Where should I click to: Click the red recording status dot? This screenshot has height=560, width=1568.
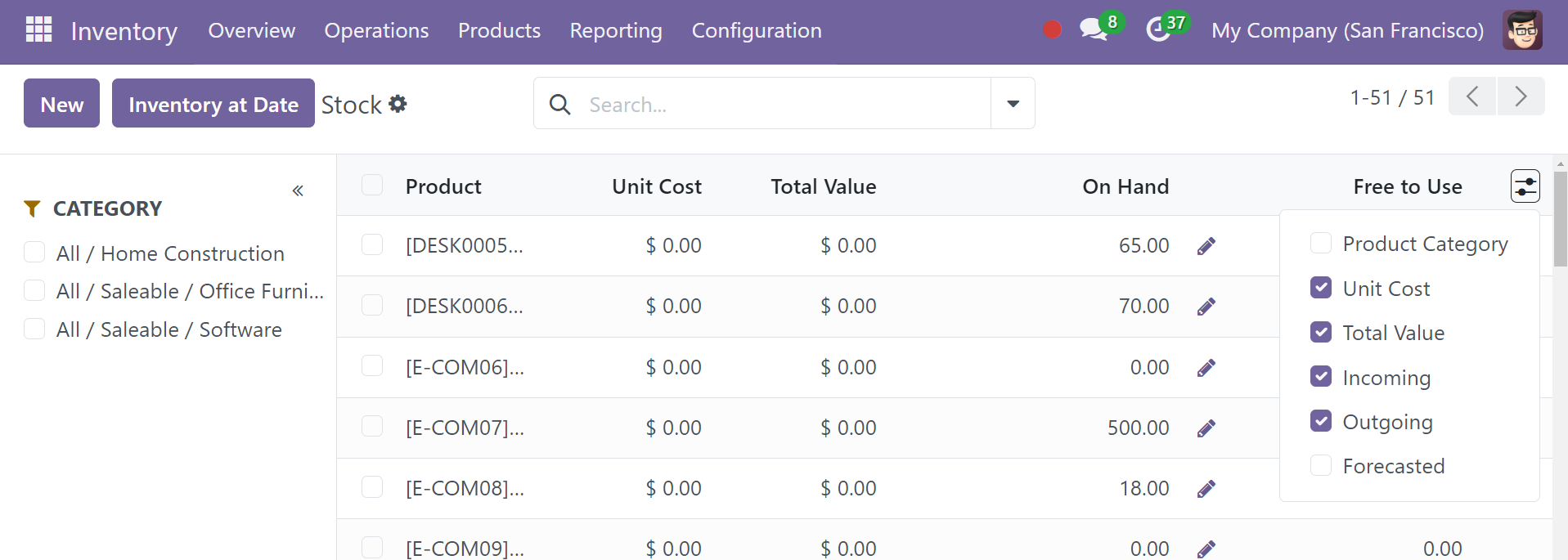coord(1052,29)
